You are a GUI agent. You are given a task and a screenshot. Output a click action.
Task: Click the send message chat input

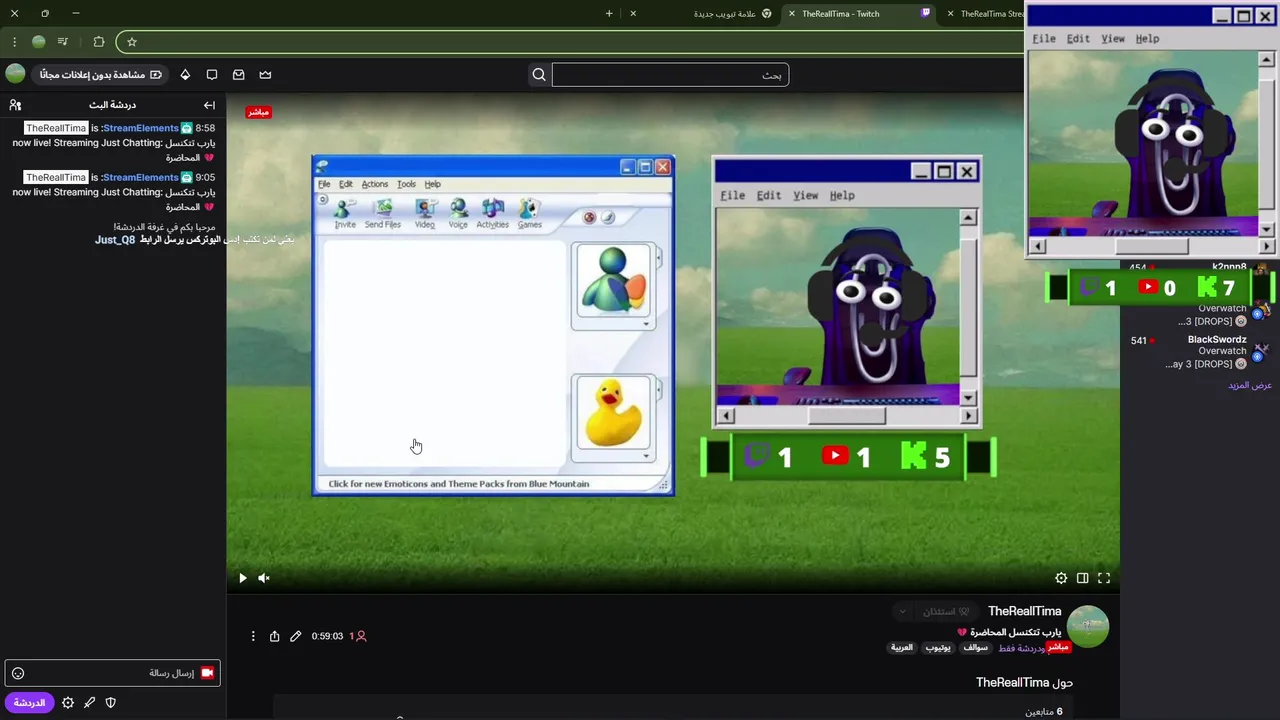click(x=112, y=673)
